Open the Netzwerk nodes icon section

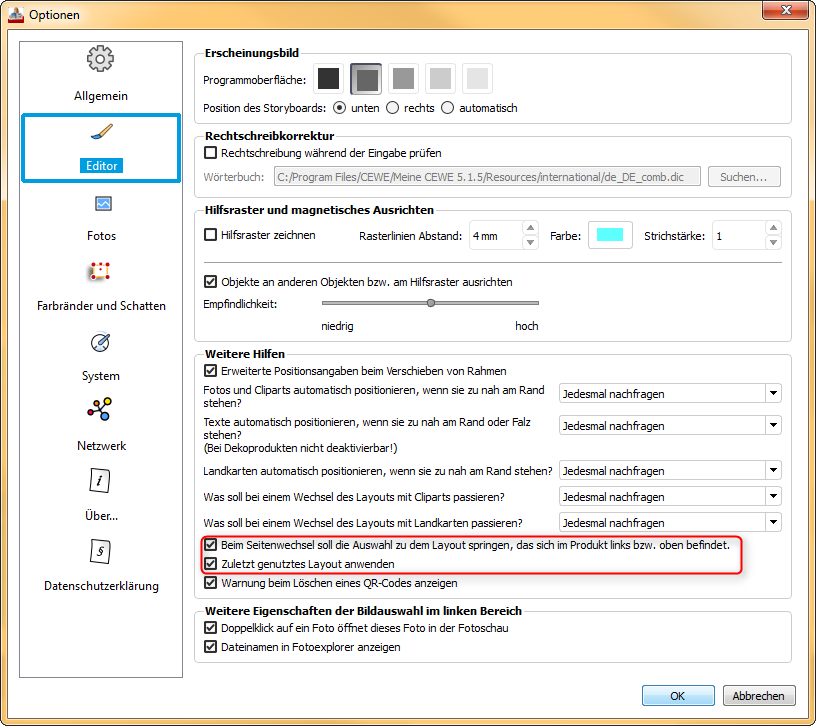(99, 409)
